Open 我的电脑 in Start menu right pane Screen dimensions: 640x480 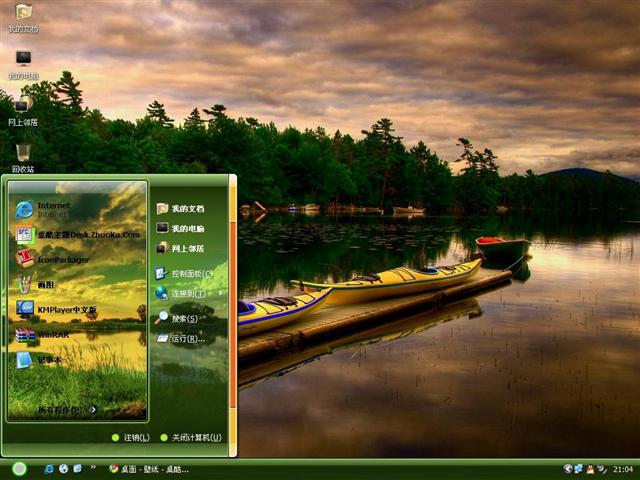pos(180,229)
